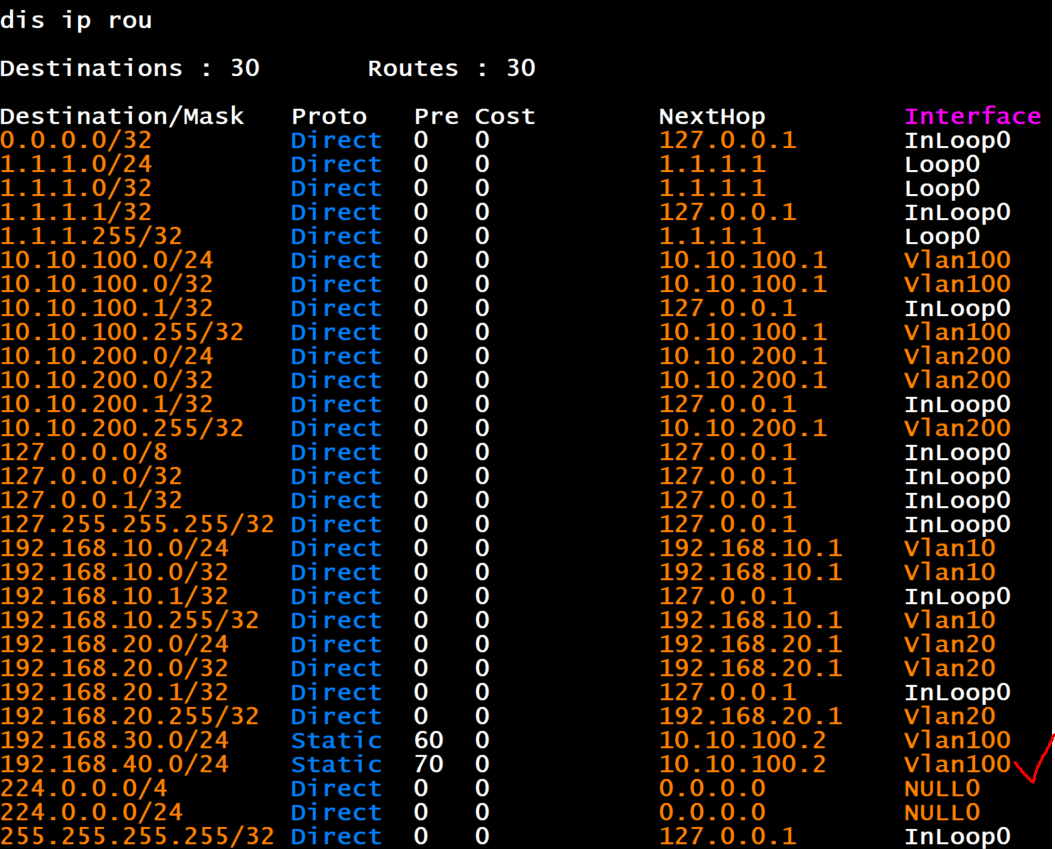
Task: Click NULL0 interface in 224.0.0.0/4 row
Action: [942, 788]
